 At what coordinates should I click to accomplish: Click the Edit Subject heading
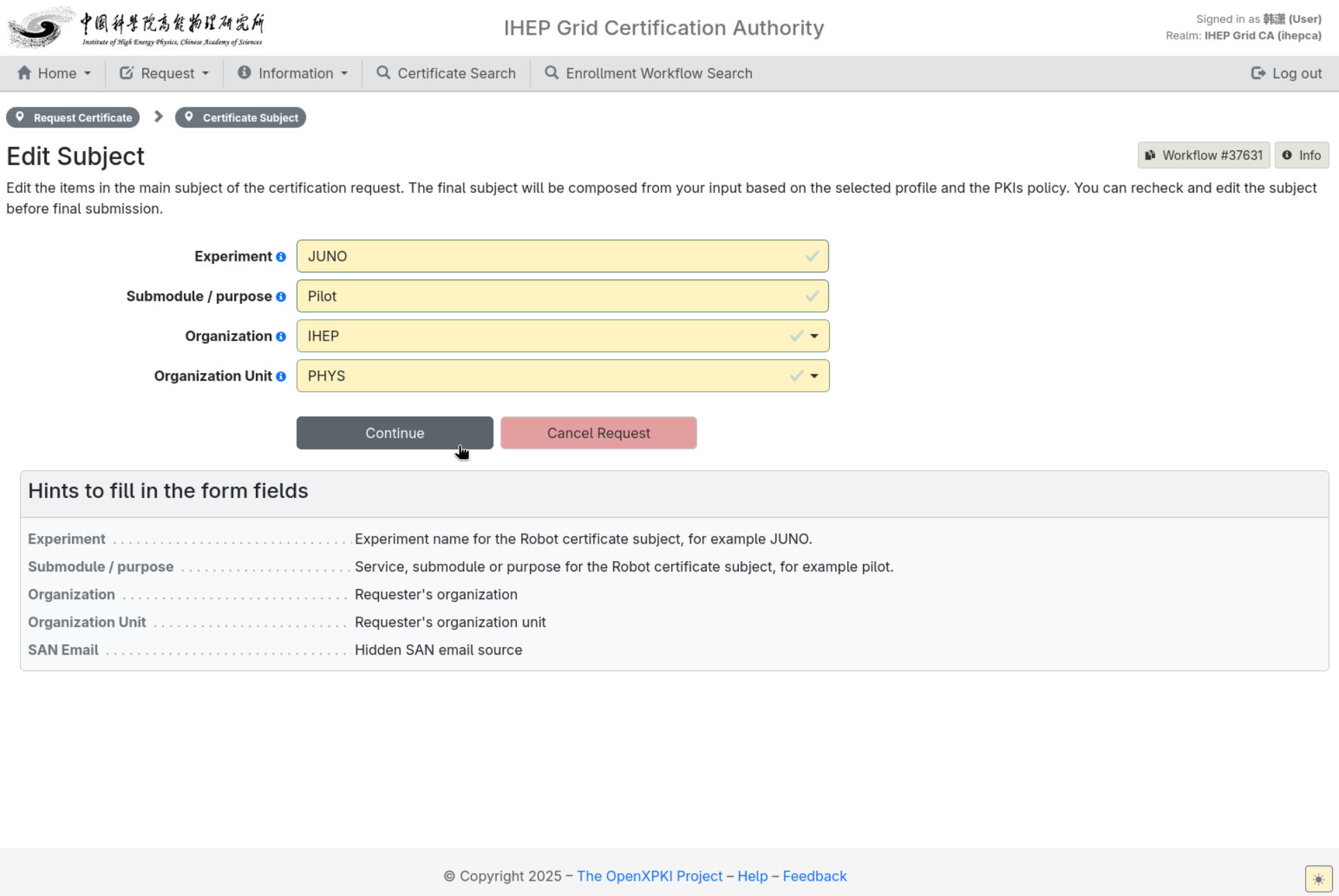[76, 156]
